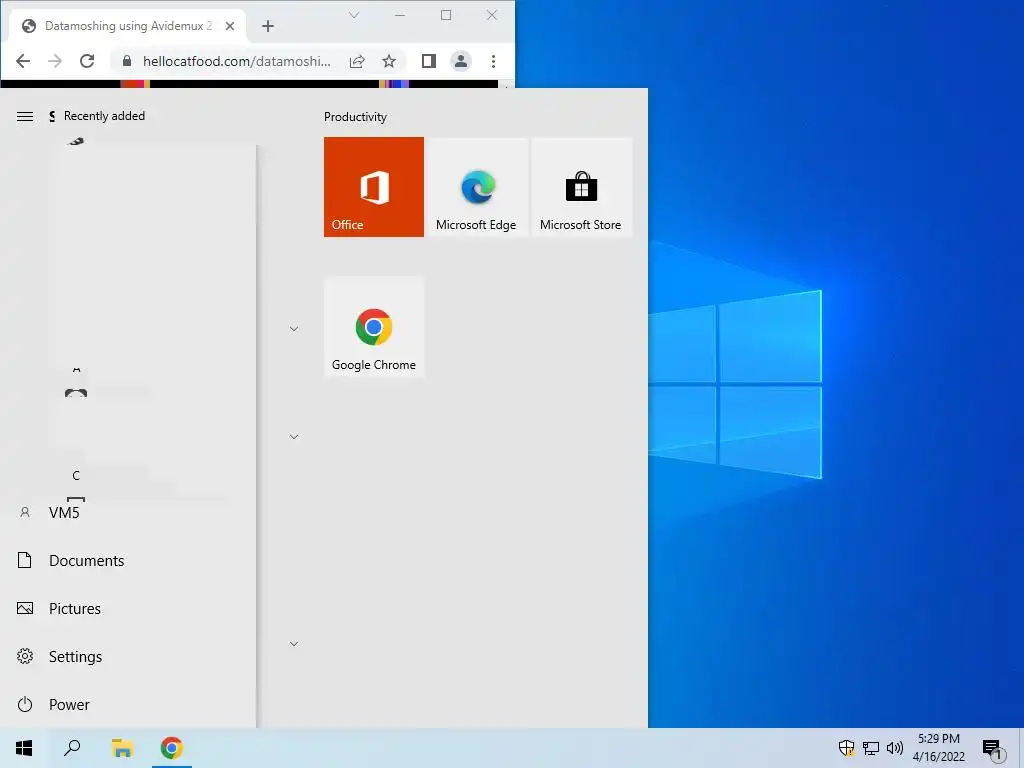Open Documents from Start menu
1024x768 pixels.
tap(128, 560)
